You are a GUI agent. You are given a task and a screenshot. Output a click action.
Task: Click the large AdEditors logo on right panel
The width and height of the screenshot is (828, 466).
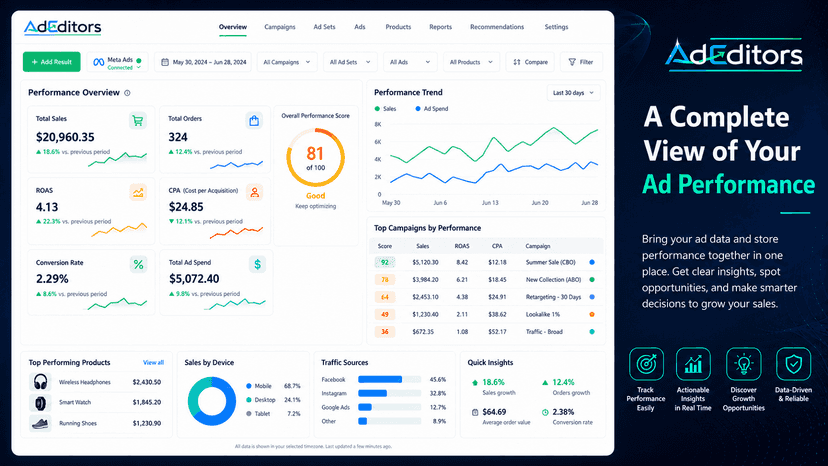coord(734,55)
